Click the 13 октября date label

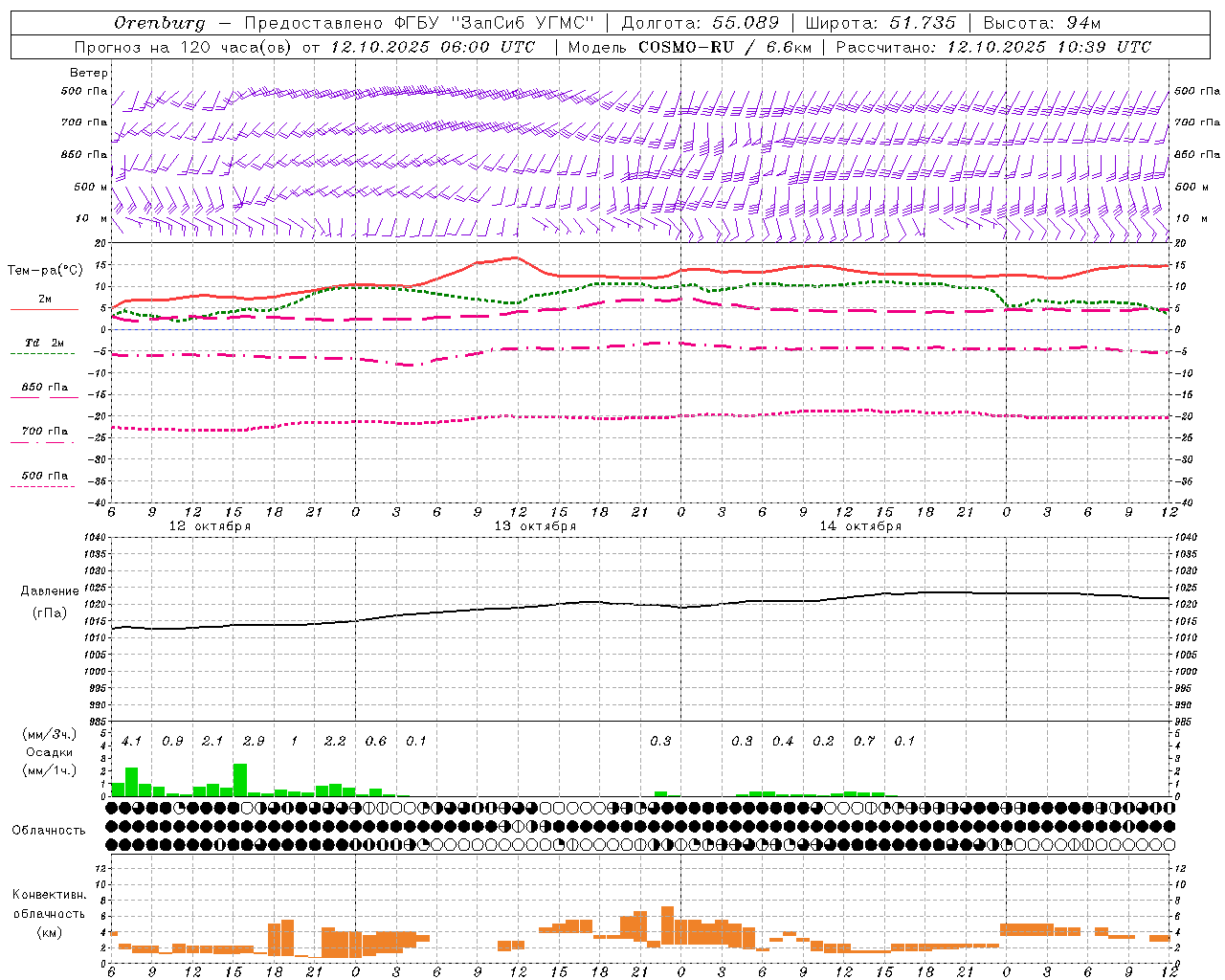pos(535,526)
